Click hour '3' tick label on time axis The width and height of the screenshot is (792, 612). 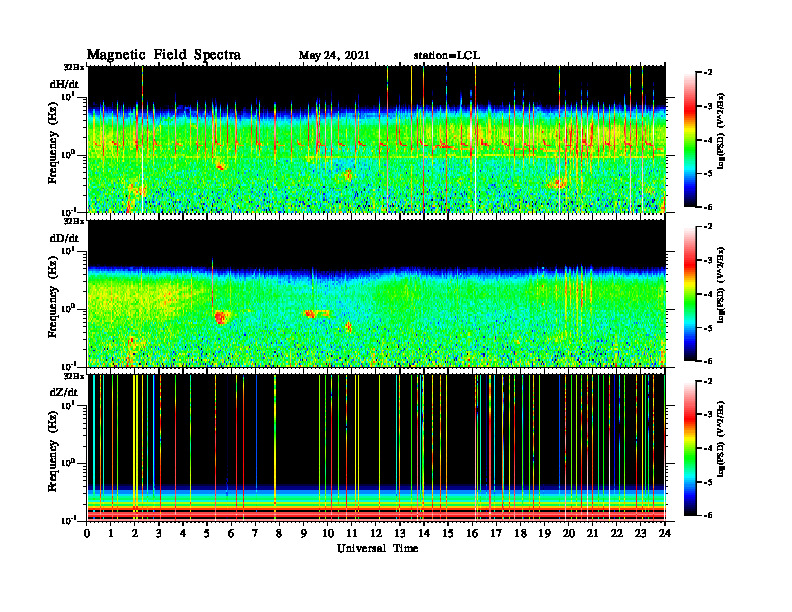coord(159,533)
